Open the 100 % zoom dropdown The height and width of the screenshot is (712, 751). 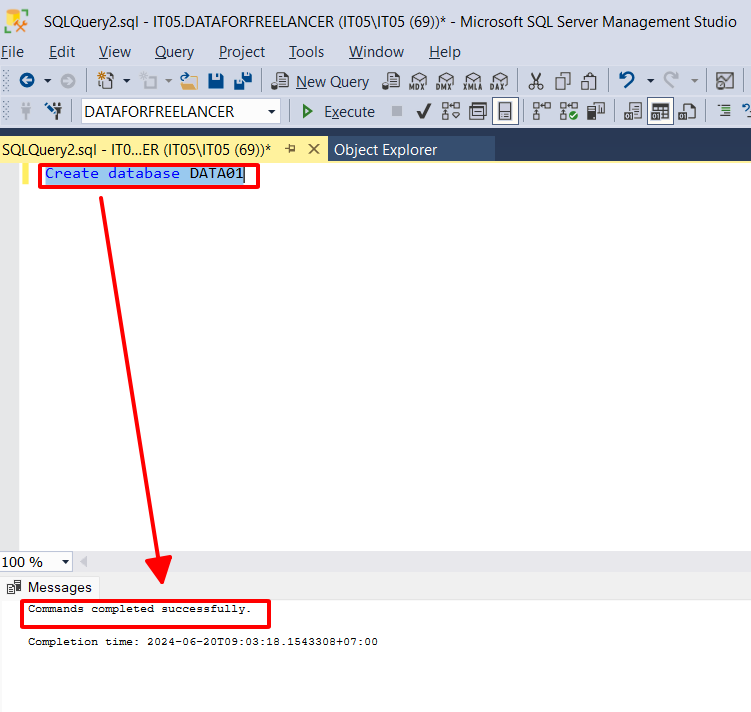pos(65,562)
